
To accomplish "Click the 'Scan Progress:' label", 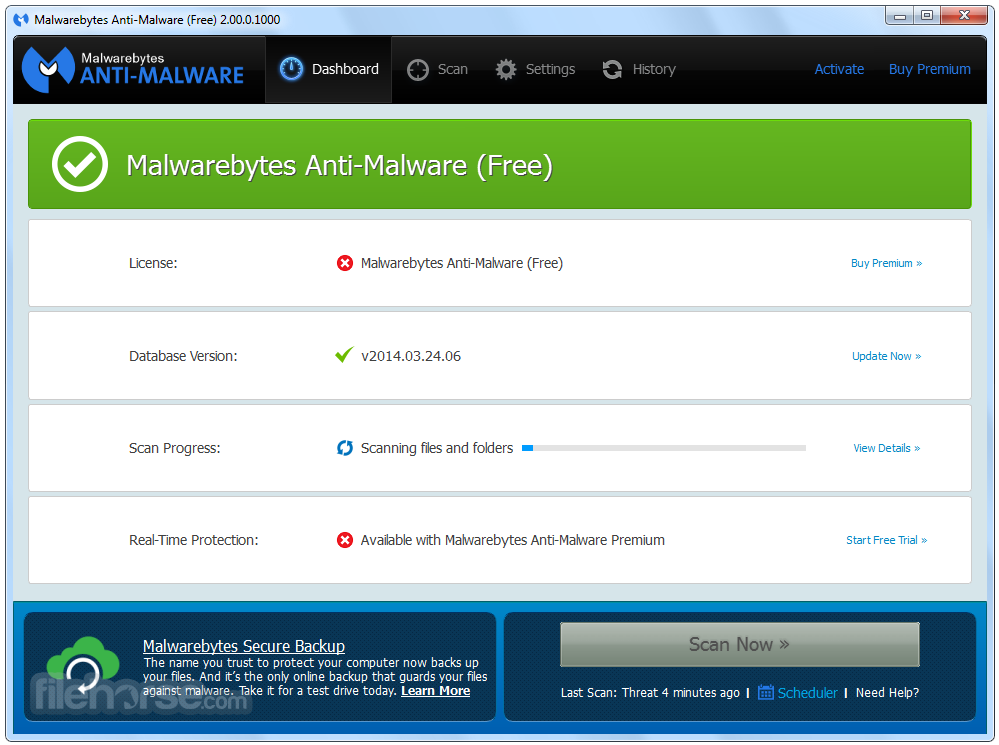I will click(175, 448).
